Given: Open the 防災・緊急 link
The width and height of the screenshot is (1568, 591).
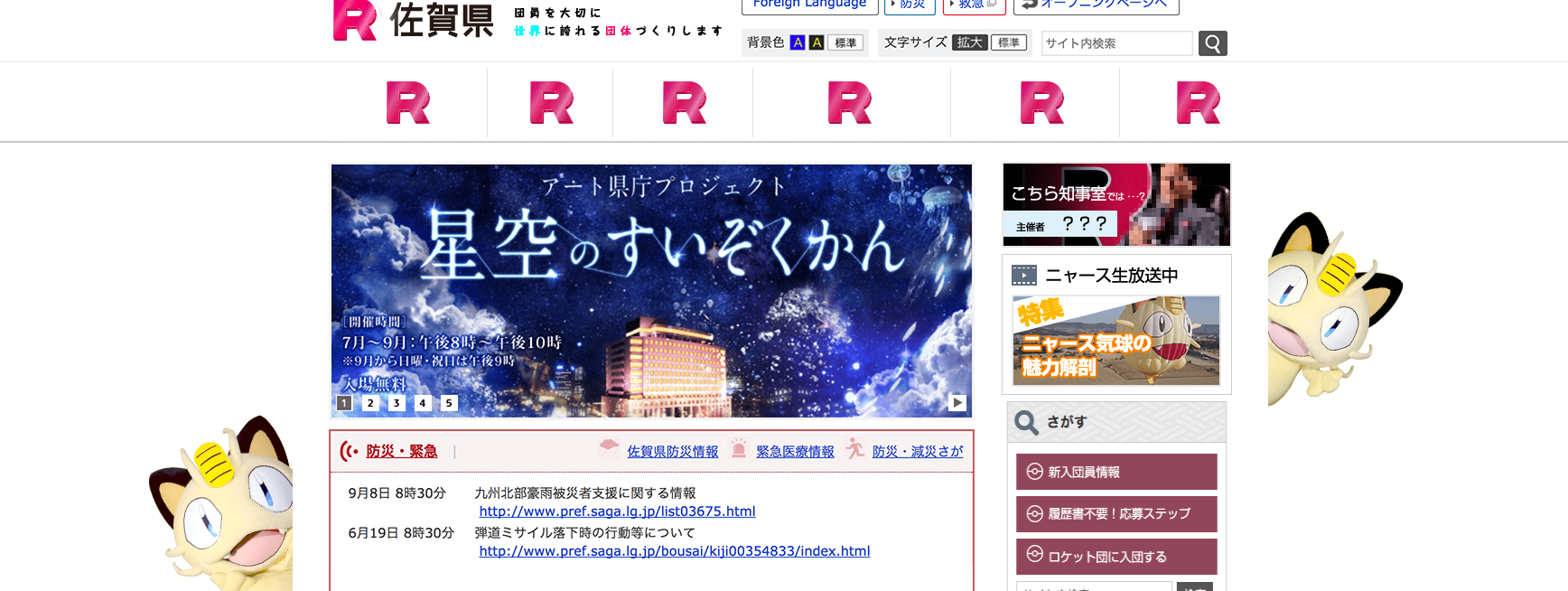Looking at the screenshot, I should pos(402,451).
